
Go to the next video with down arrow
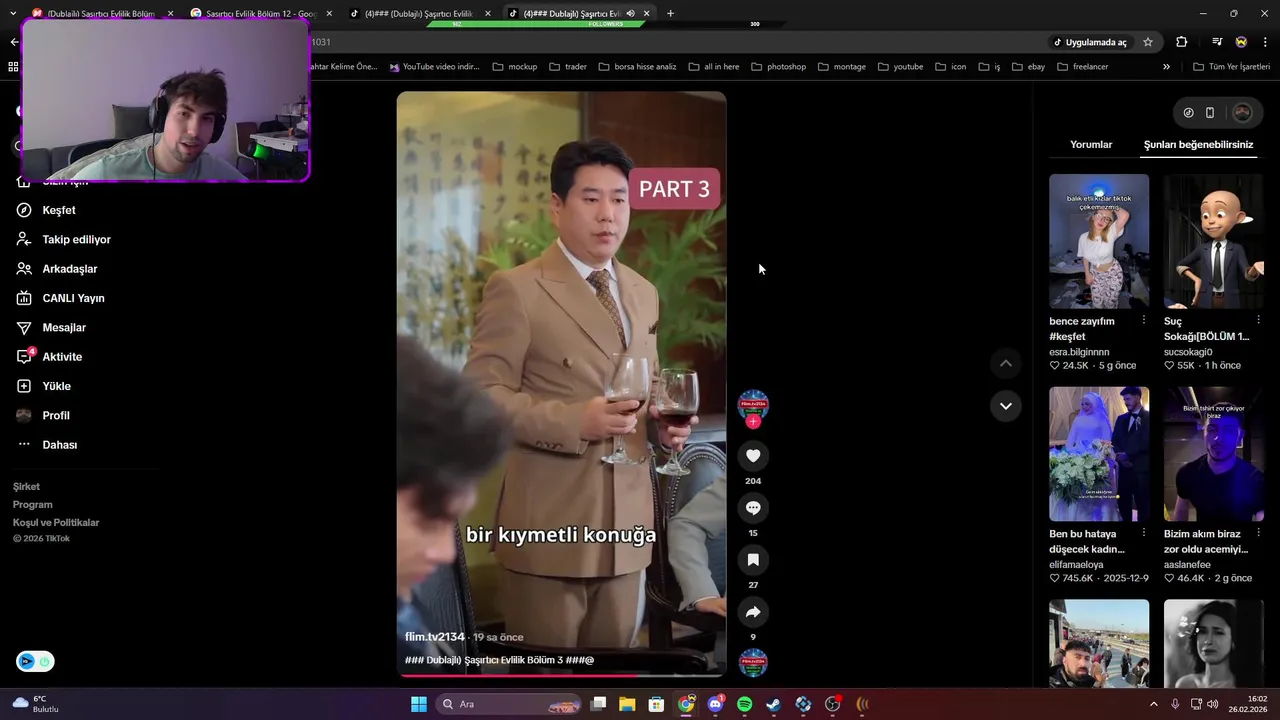[1006, 406]
